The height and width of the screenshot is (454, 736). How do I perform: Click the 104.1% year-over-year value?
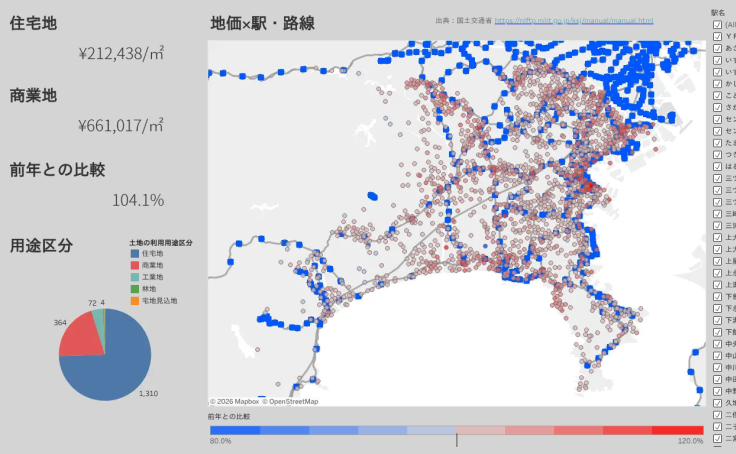coord(138,200)
